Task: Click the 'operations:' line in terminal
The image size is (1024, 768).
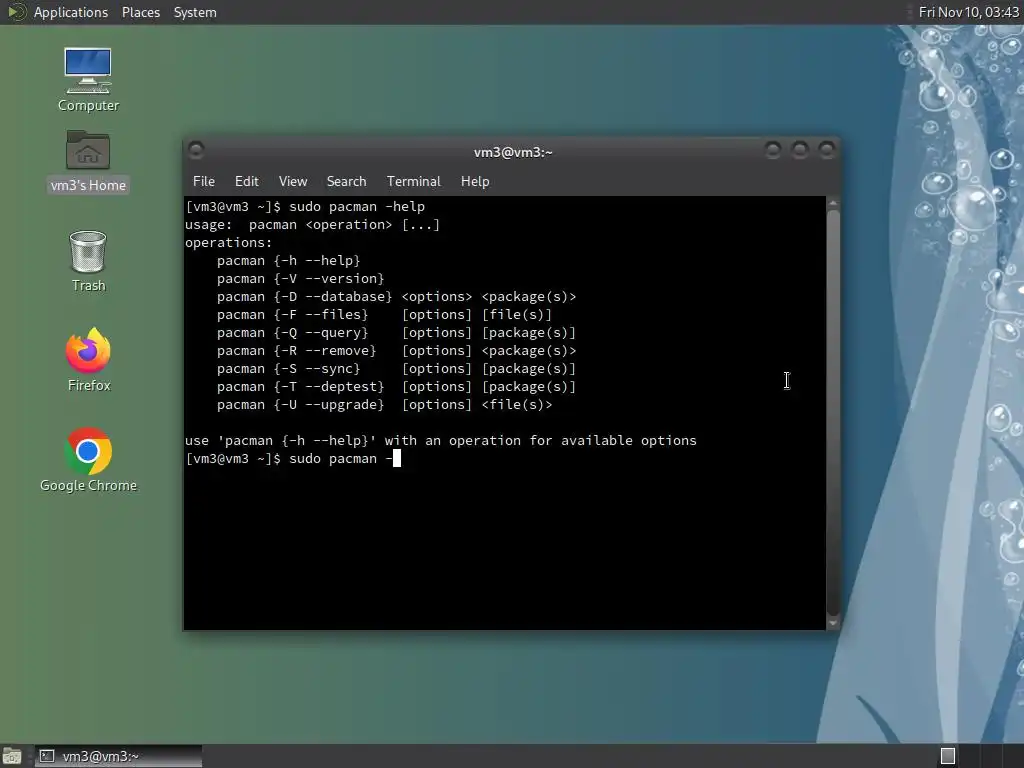Action: (x=228, y=243)
